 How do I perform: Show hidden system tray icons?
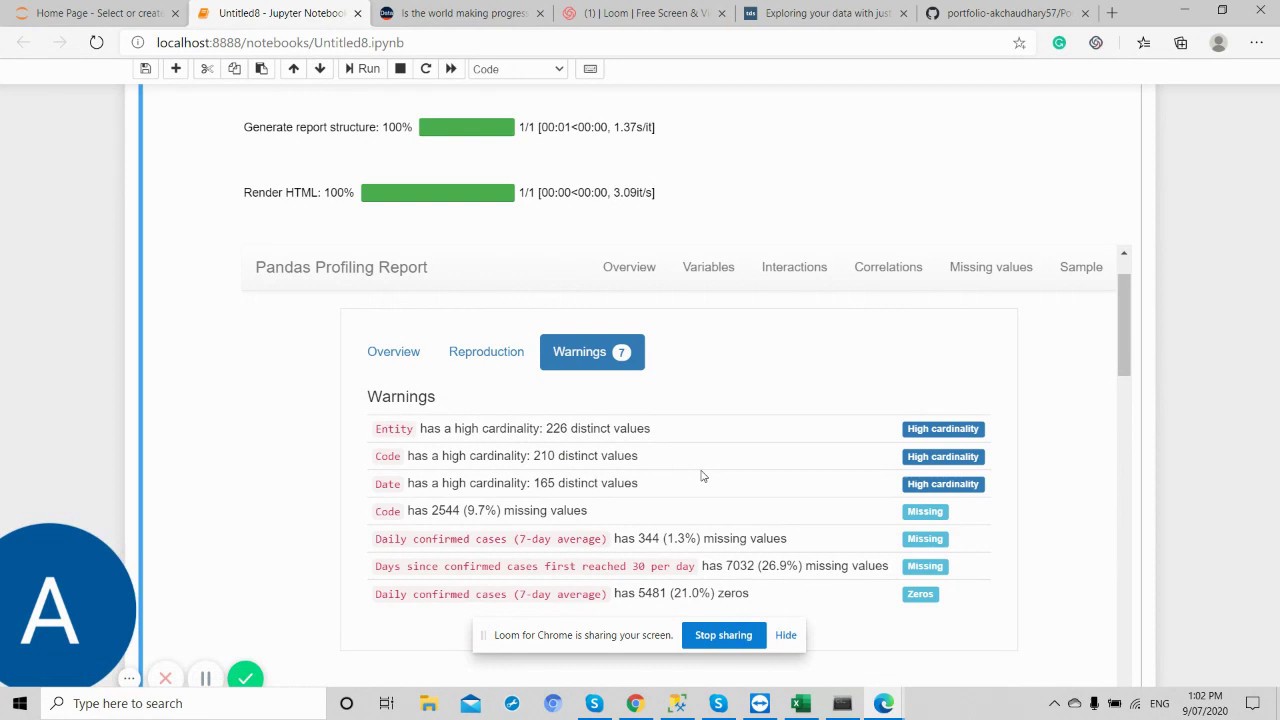click(x=1054, y=703)
